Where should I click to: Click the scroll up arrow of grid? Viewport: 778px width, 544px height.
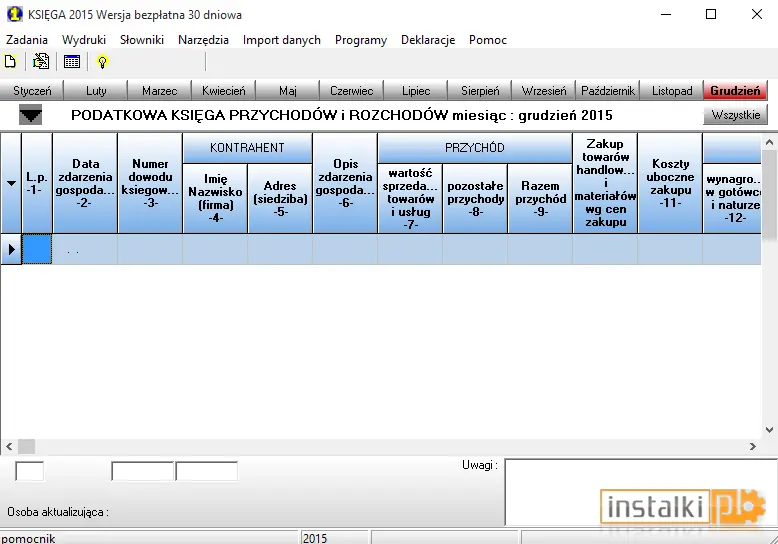pos(769,142)
